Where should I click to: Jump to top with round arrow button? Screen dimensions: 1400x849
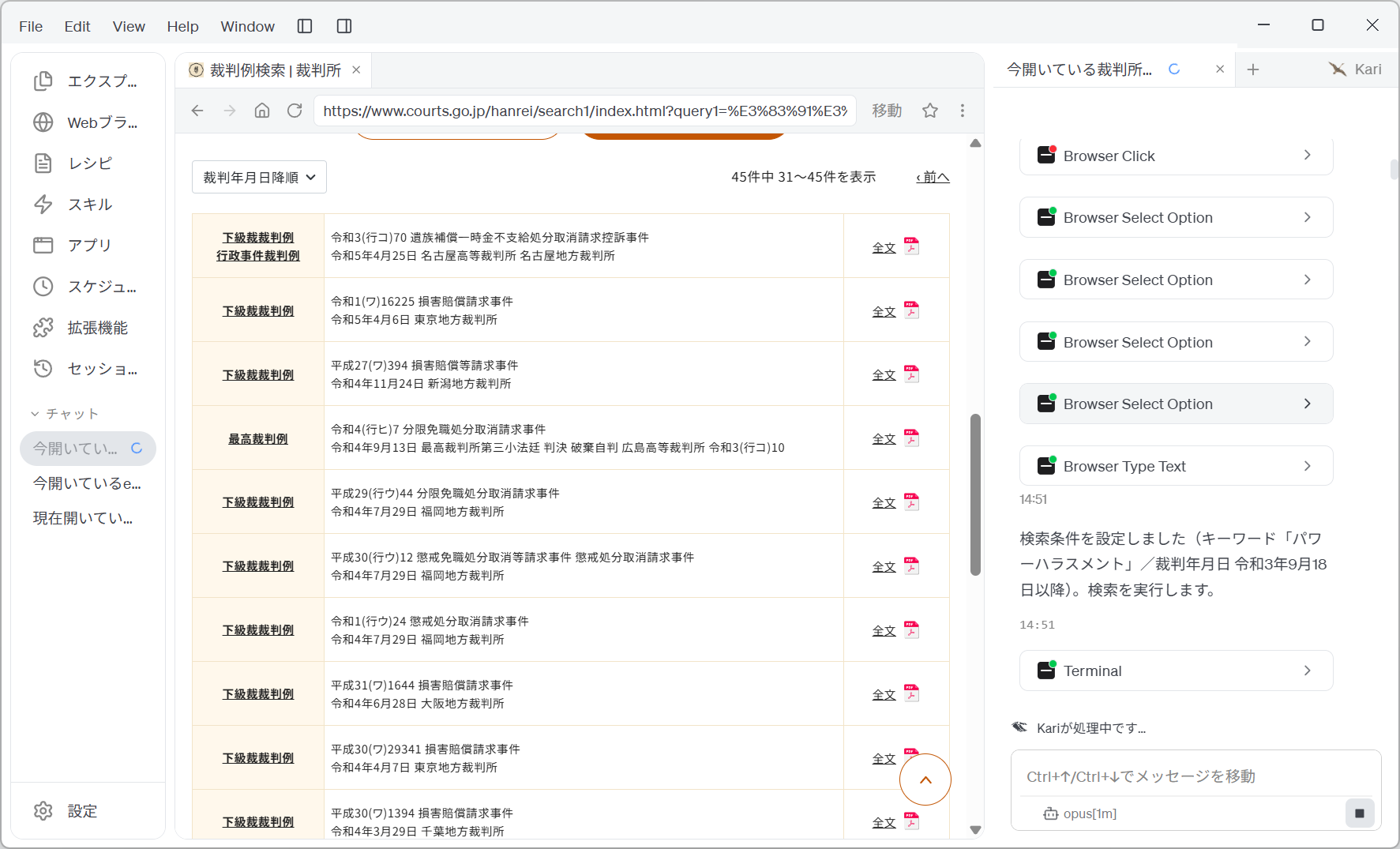click(x=925, y=780)
